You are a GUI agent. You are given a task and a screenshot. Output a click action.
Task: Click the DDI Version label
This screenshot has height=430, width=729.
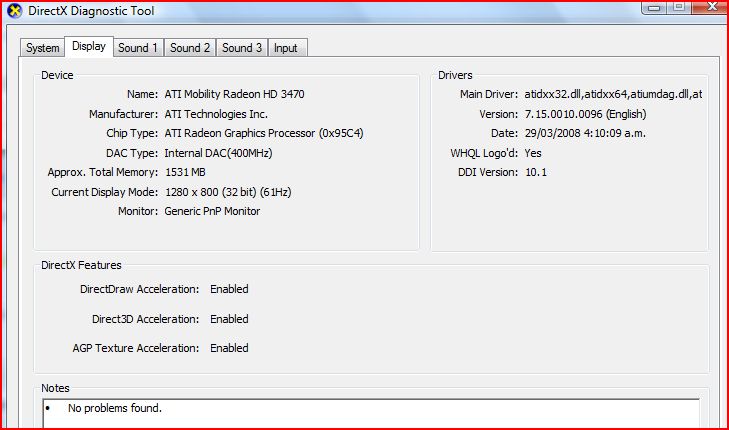pos(488,172)
